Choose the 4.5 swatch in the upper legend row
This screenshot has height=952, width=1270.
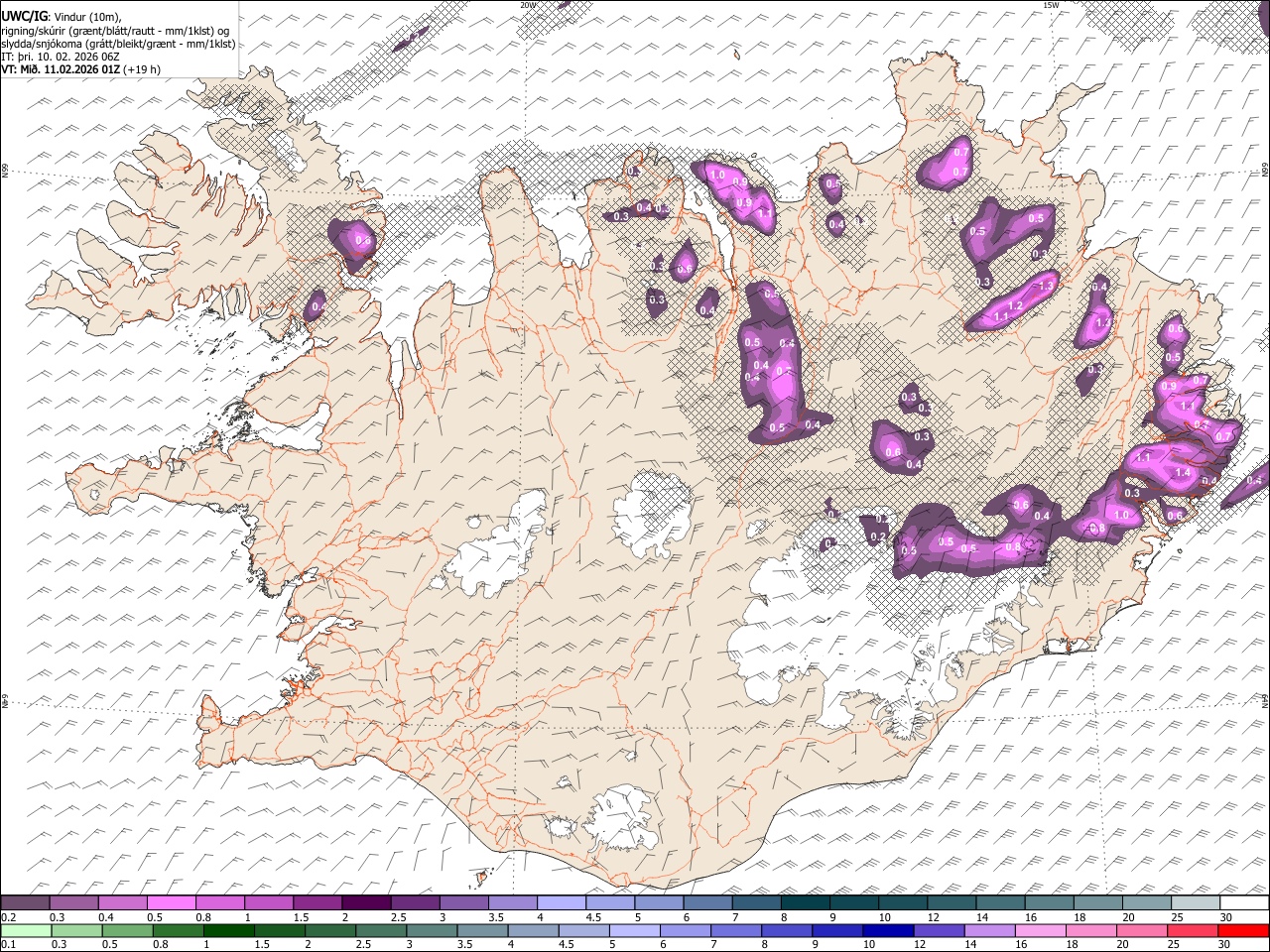[609, 903]
